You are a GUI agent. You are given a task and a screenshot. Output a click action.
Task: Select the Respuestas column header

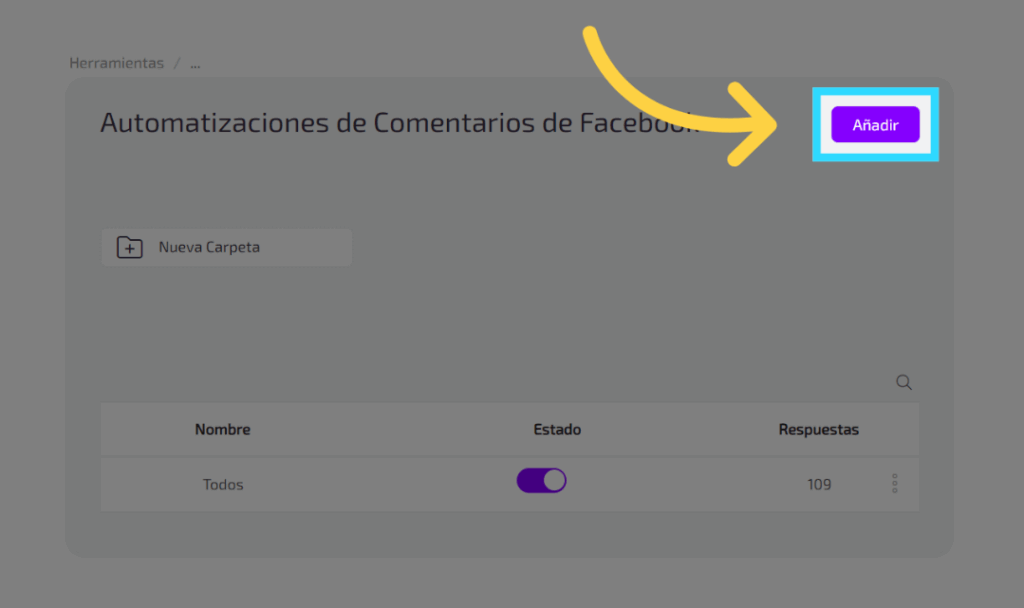(x=818, y=430)
